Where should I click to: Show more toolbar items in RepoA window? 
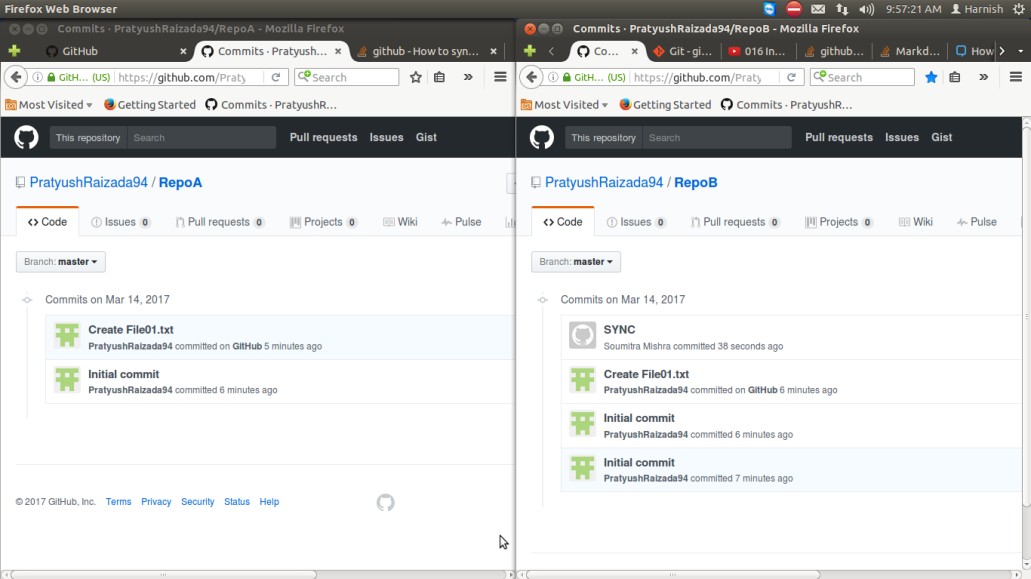[468, 77]
